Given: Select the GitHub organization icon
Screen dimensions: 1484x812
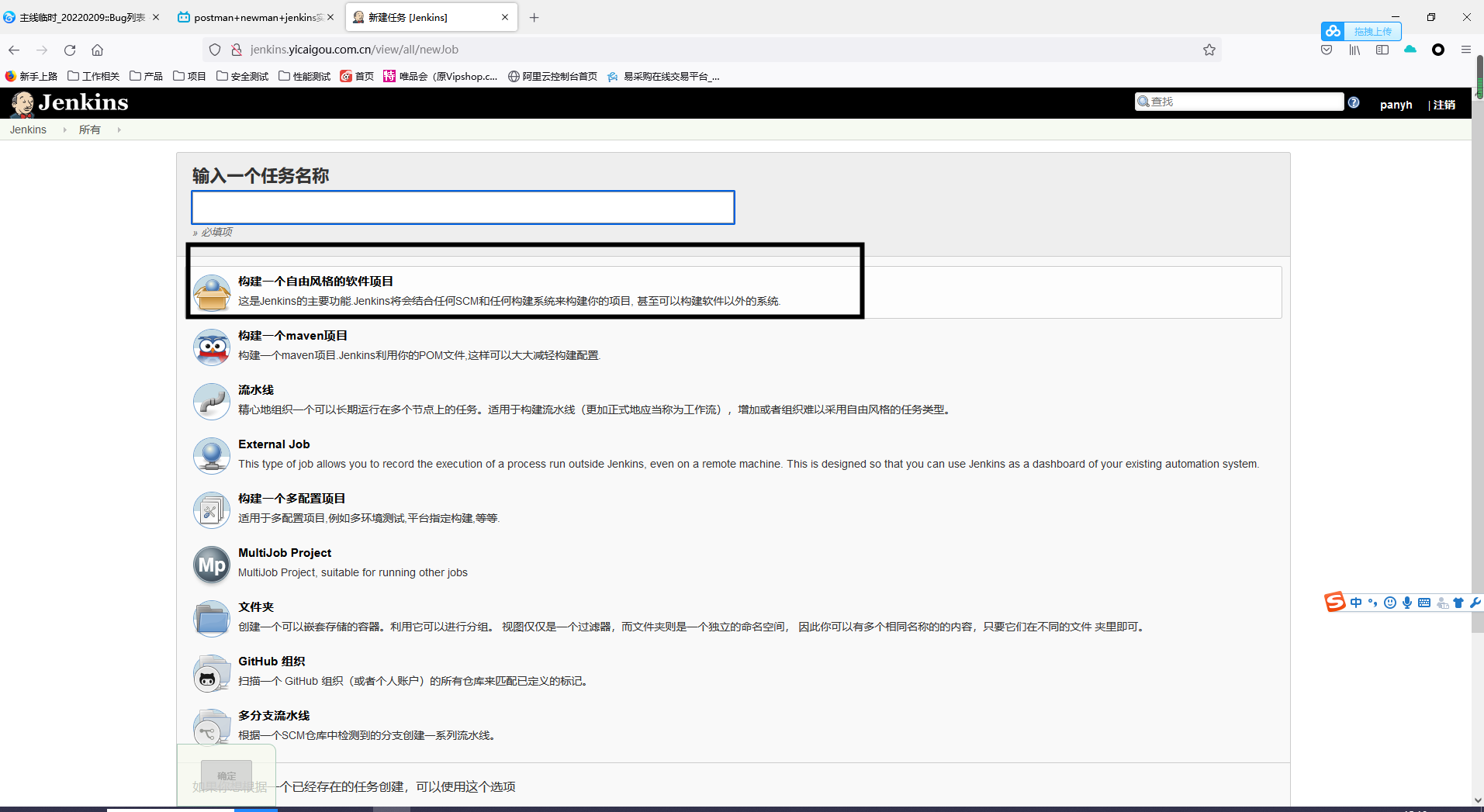Looking at the screenshot, I should [x=211, y=673].
